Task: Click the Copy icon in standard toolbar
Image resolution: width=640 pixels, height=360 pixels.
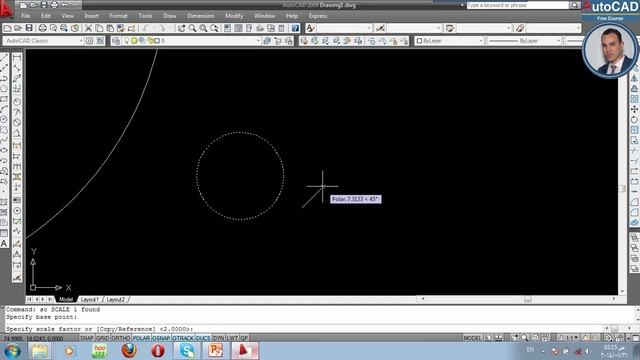Action: [99, 28]
